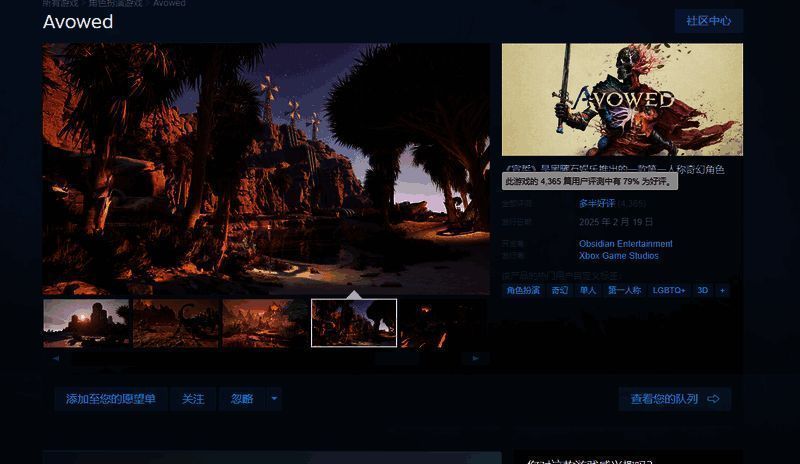Click the right arrow of the screenshot strip

point(476,358)
